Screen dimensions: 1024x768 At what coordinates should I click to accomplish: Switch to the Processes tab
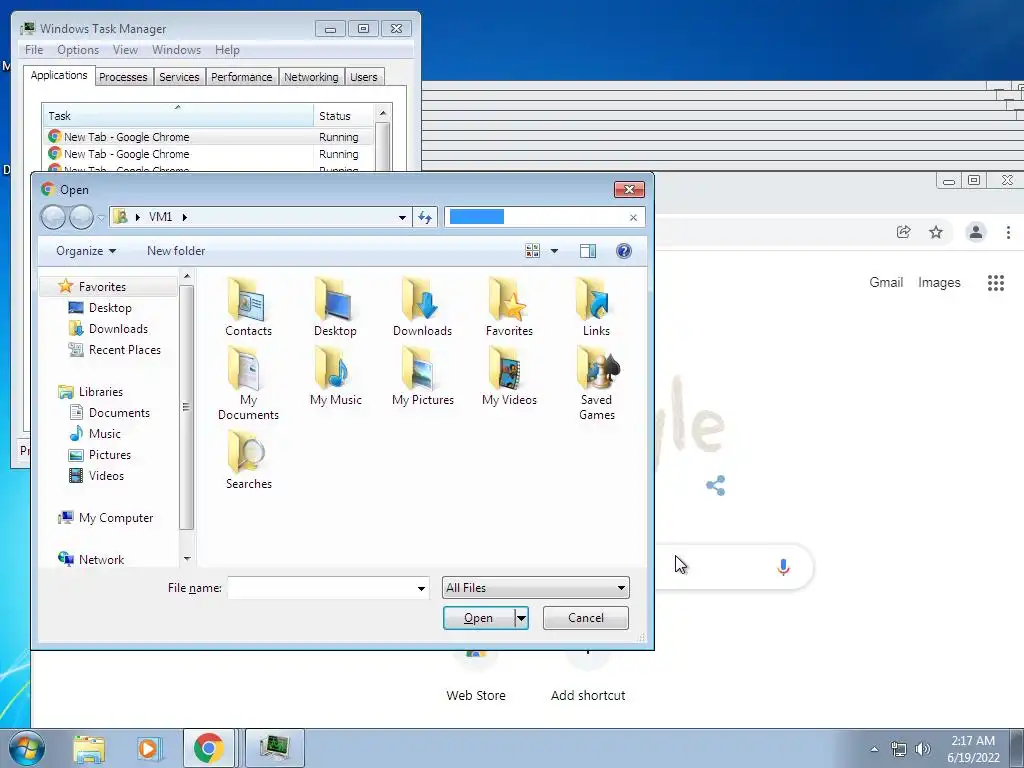click(x=123, y=77)
